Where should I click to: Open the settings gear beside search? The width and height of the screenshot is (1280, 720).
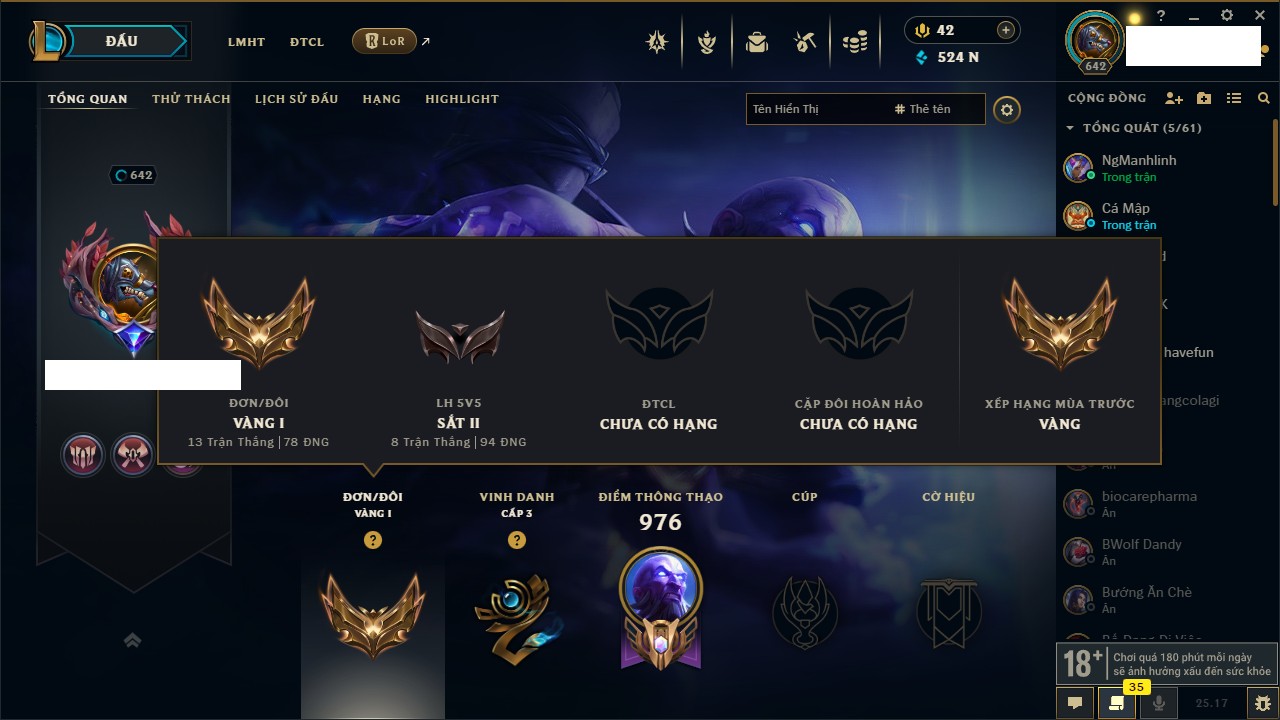[x=1007, y=109]
